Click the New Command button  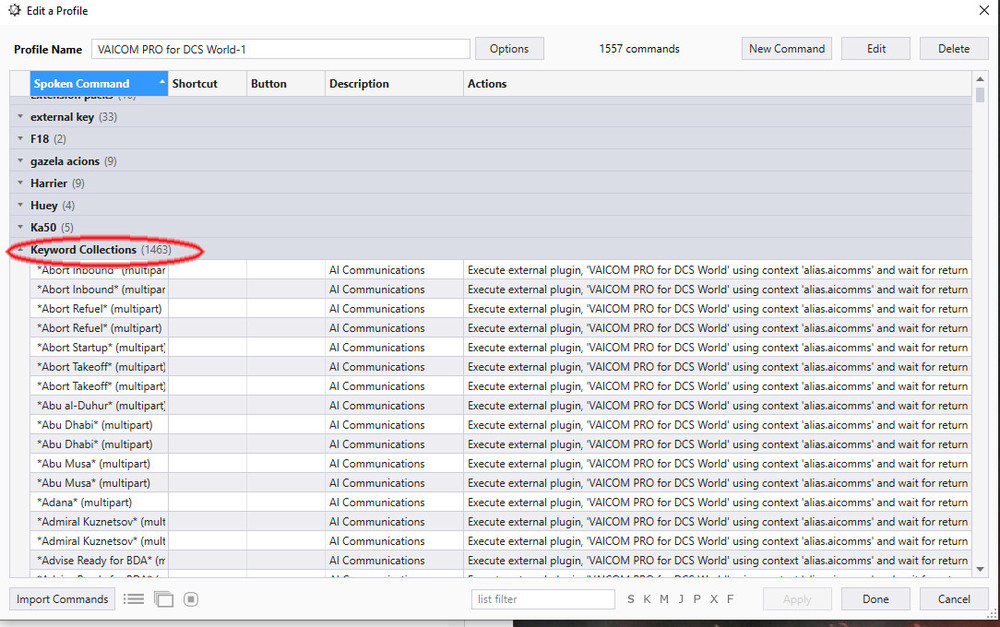786,48
